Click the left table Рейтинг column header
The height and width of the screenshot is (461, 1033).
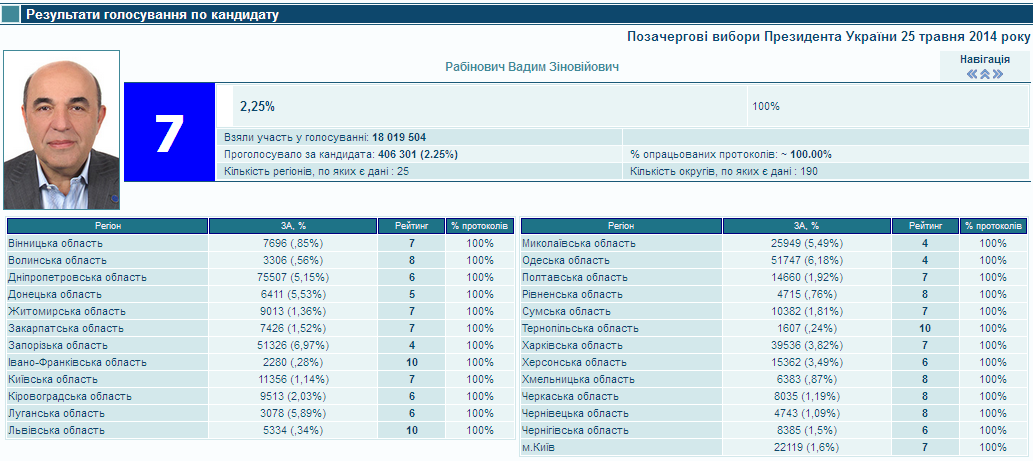(x=411, y=226)
